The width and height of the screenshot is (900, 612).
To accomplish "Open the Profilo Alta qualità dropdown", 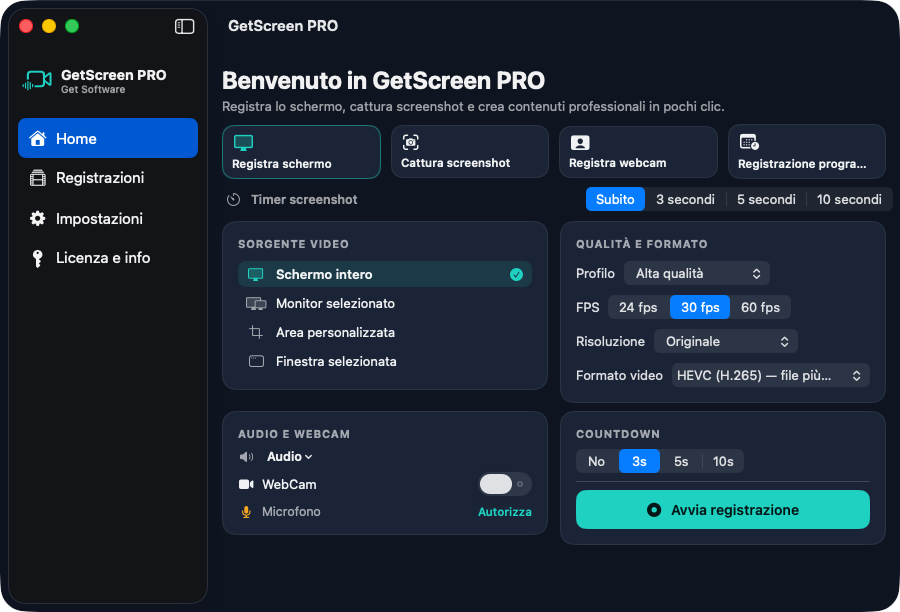I will pos(697,273).
